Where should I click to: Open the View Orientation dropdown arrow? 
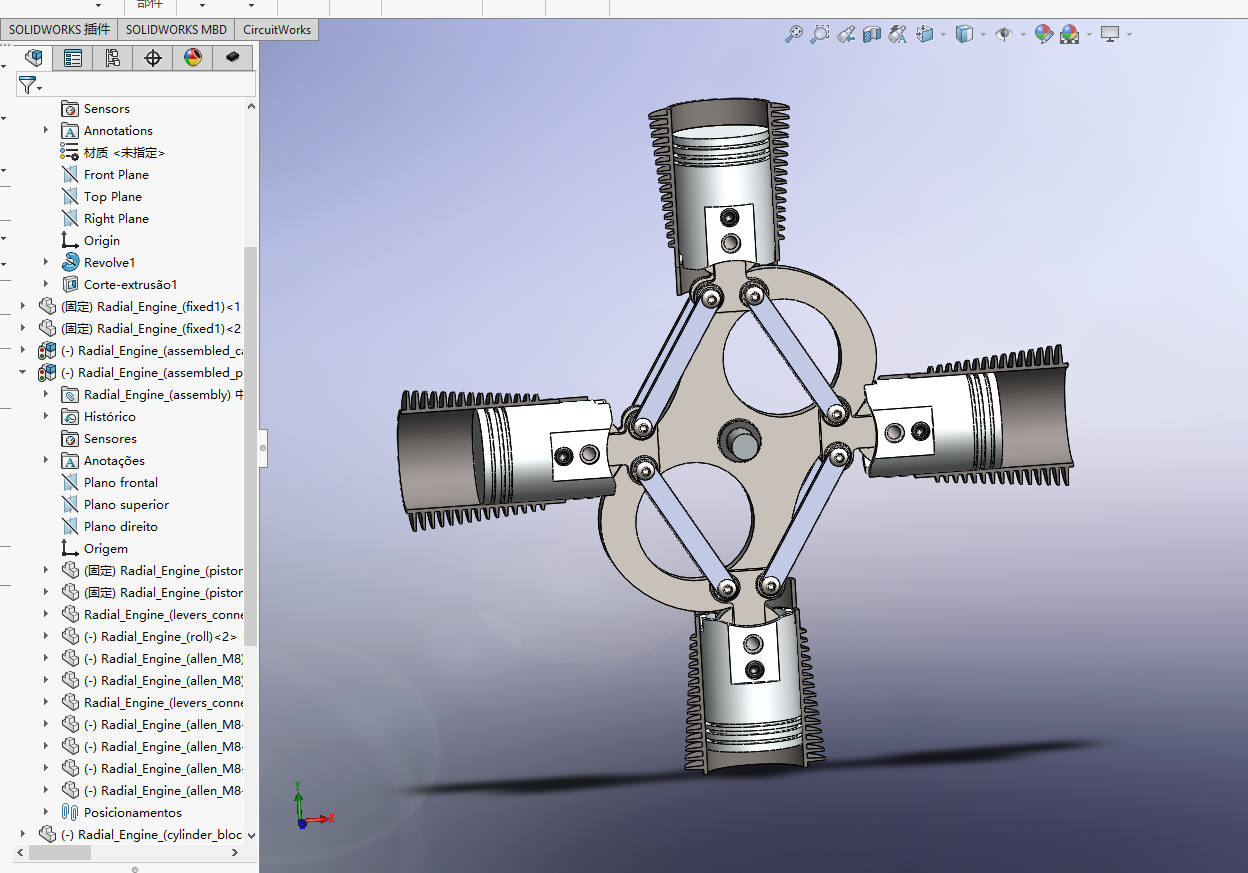tap(943, 35)
